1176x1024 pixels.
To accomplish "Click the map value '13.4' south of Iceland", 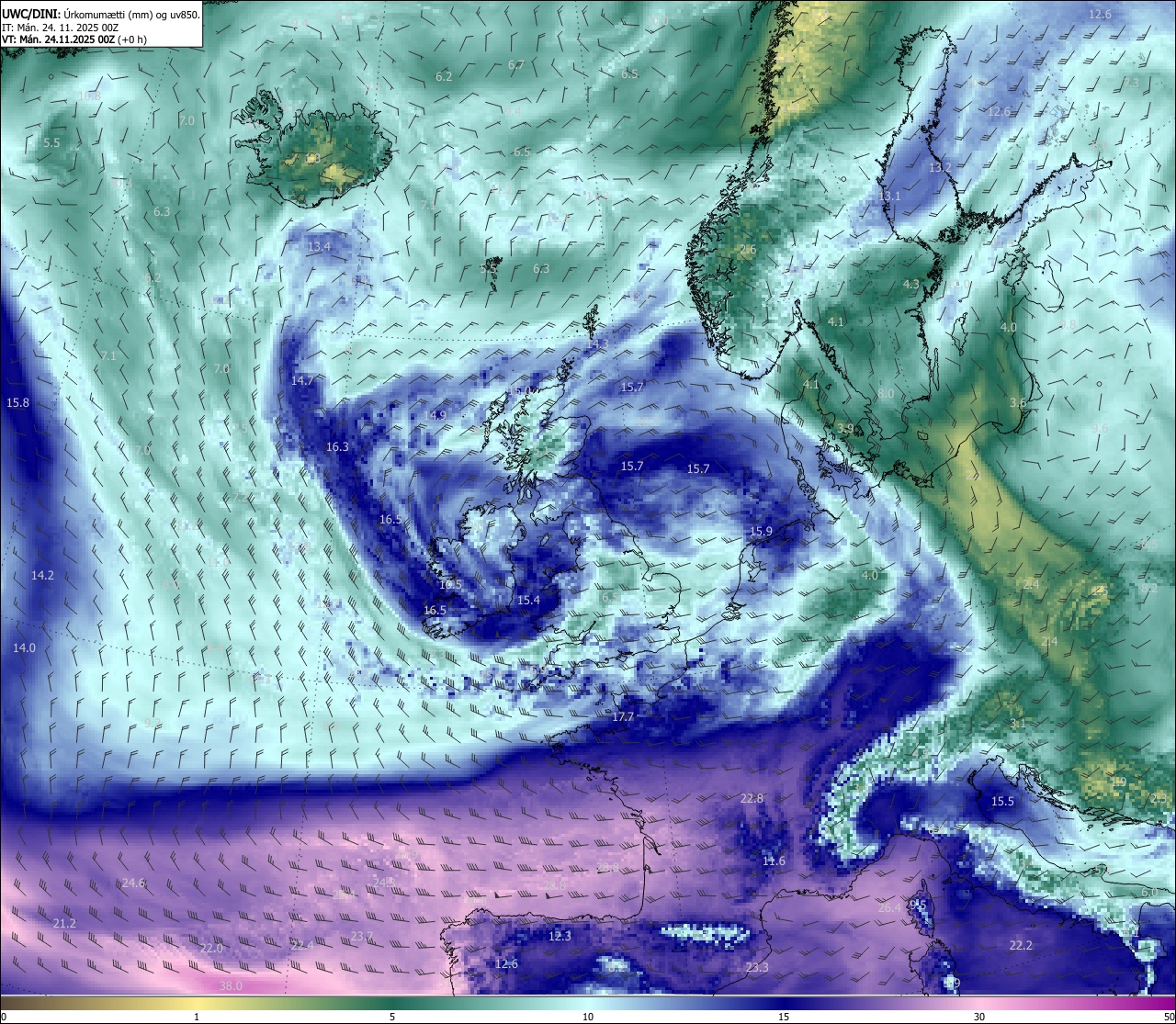I will [x=319, y=247].
